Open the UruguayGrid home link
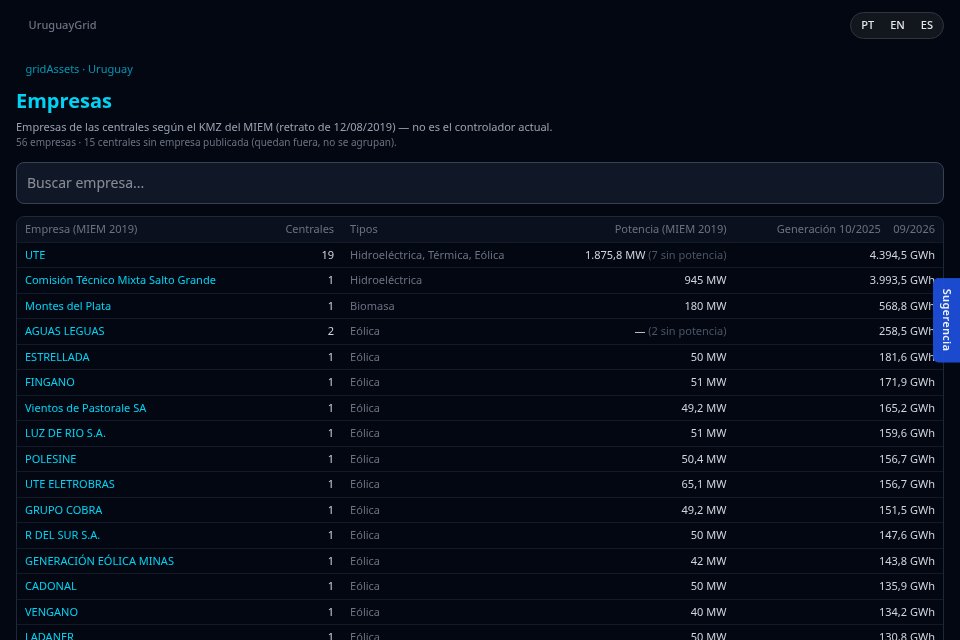The image size is (960, 640). [x=62, y=25]
